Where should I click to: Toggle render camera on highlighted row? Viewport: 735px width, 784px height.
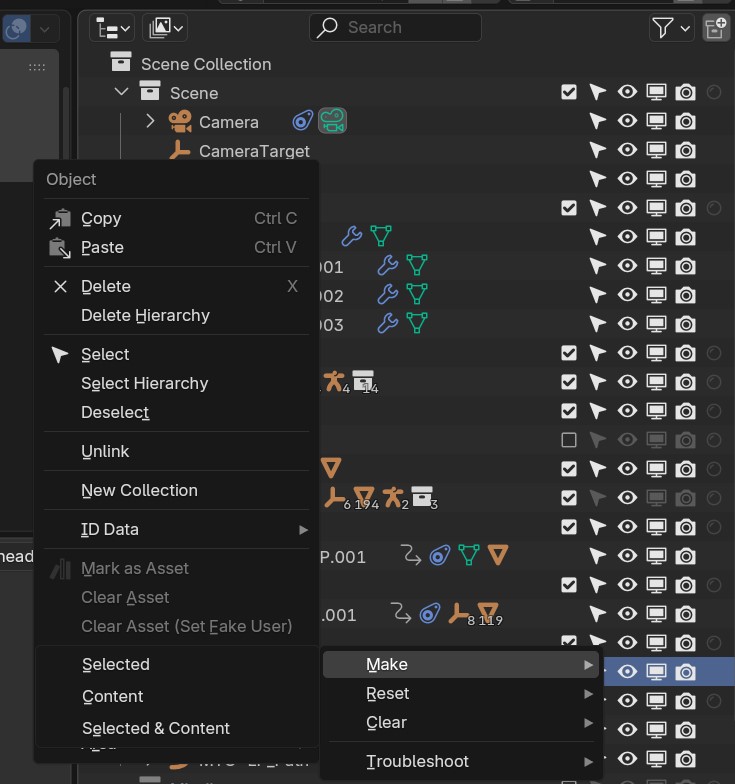point(685,672)
